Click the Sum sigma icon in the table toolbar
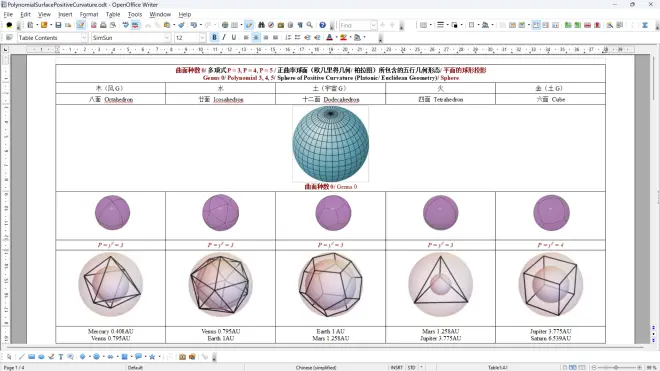Image resolution: width=660 pixels, height=371 pixels. [x=644, y=25]
